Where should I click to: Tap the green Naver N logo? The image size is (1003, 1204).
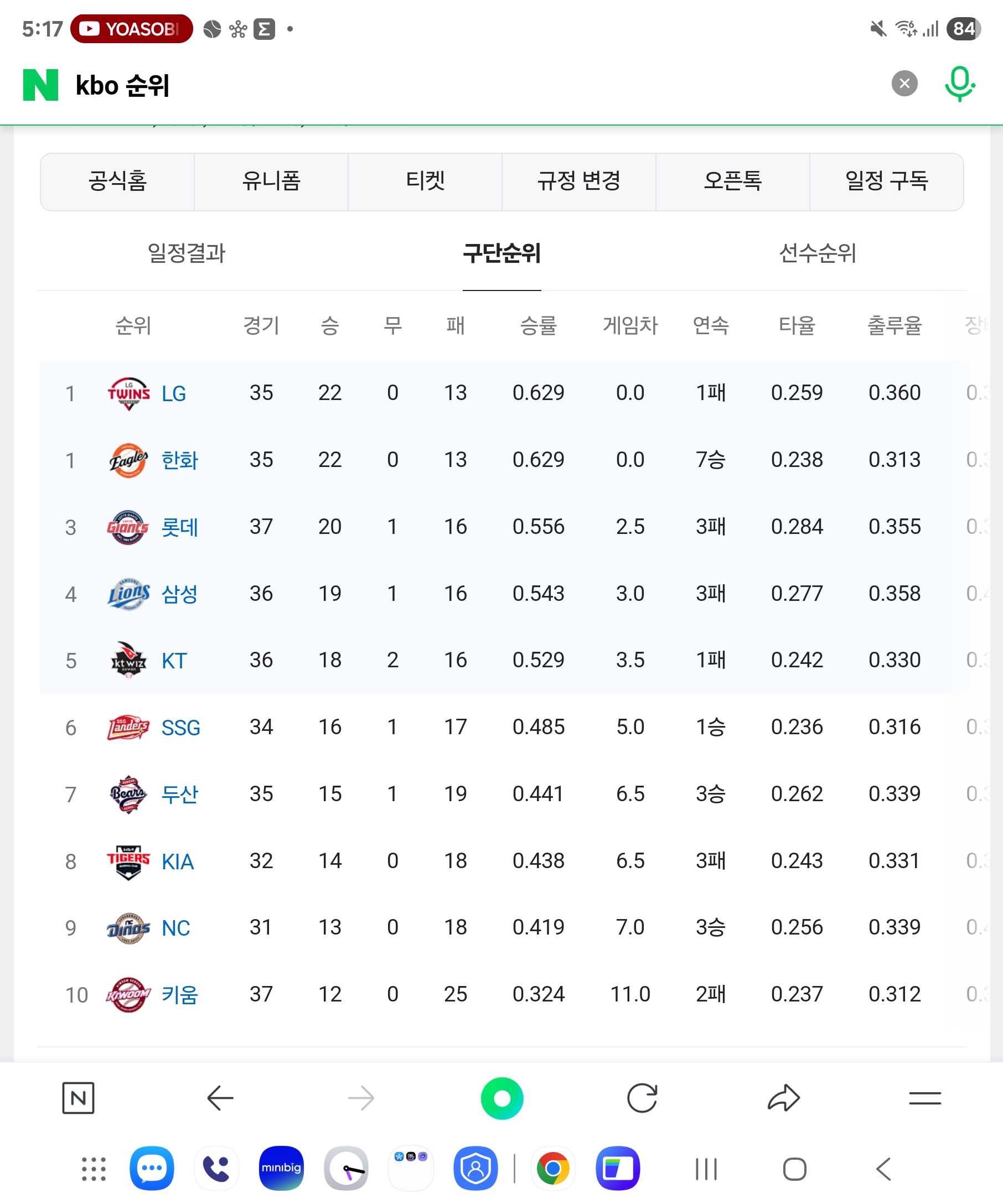[40, 85]
